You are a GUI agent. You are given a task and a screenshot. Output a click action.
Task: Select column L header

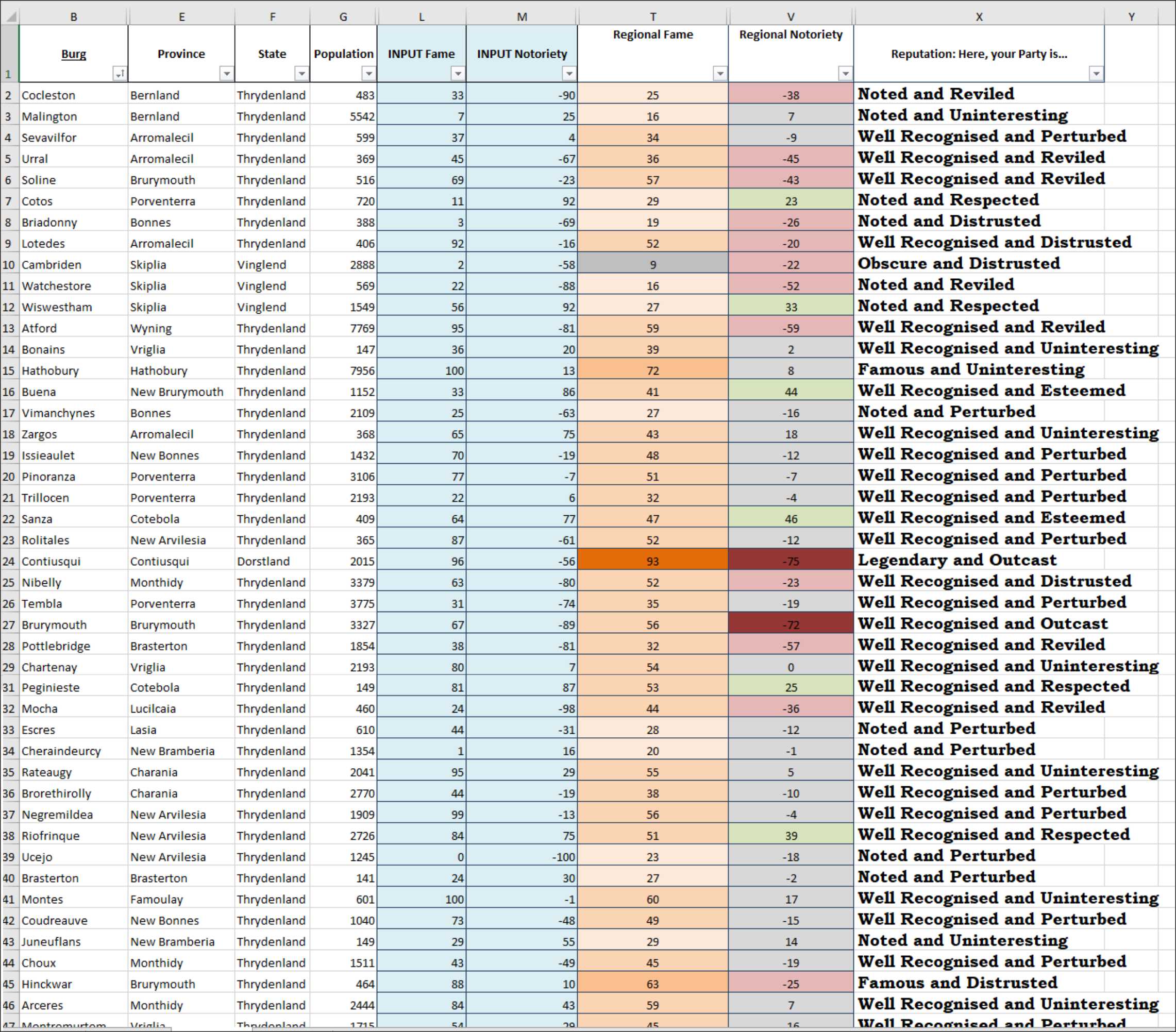pos(422,16)
